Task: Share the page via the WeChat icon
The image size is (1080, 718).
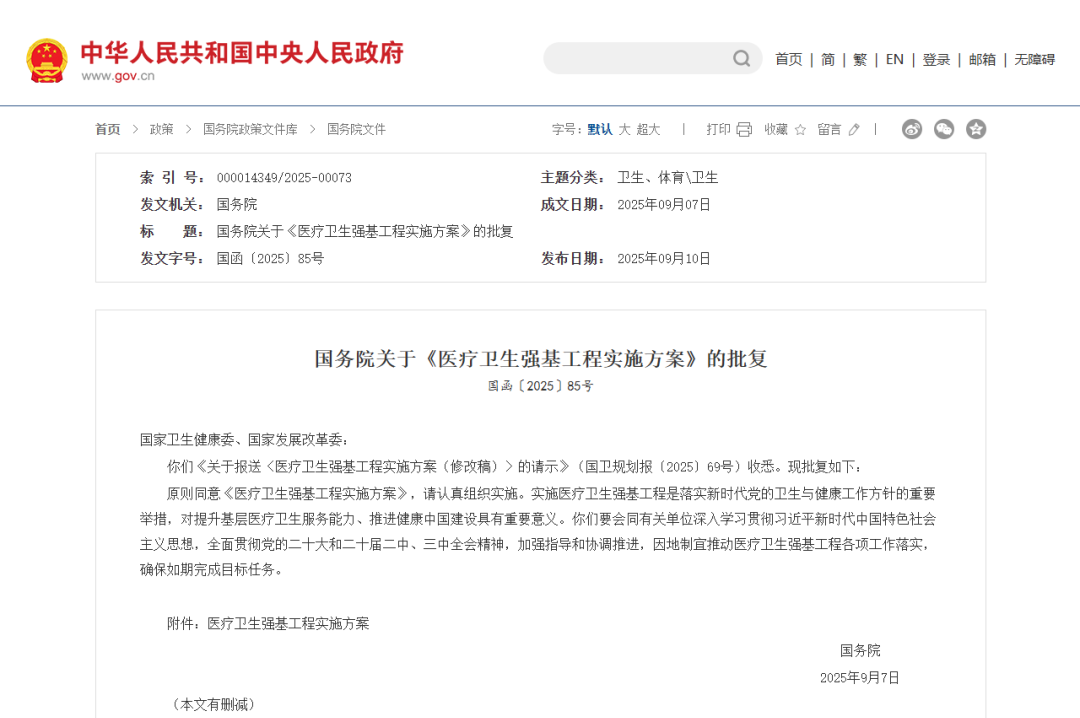Action: click(943, 129)
